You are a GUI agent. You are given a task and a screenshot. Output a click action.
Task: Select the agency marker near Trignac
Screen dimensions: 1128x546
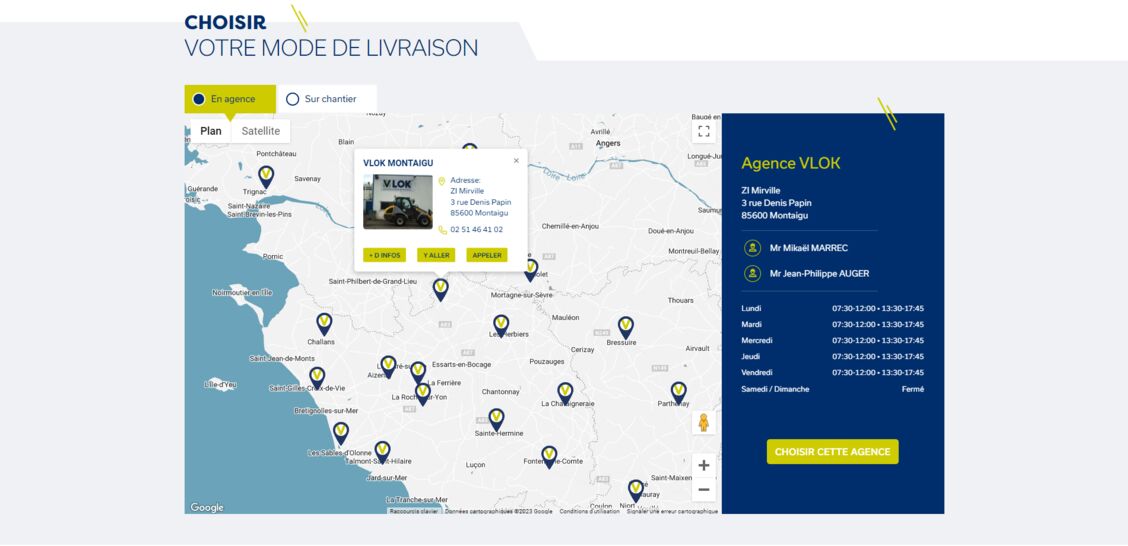(x=266, y=176)
